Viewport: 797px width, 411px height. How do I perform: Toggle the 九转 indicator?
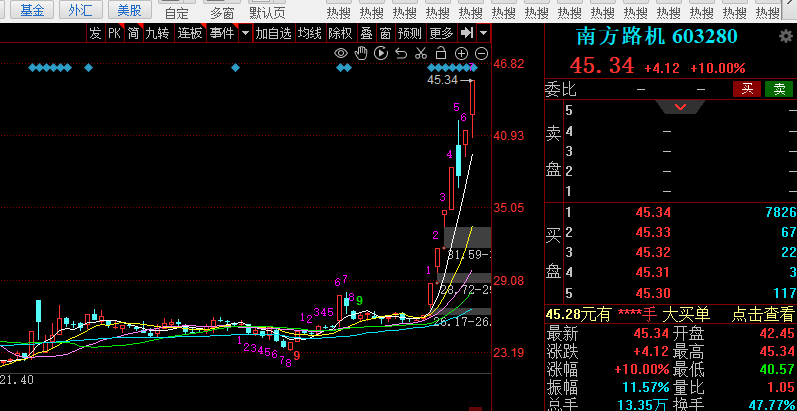point(157,34)
